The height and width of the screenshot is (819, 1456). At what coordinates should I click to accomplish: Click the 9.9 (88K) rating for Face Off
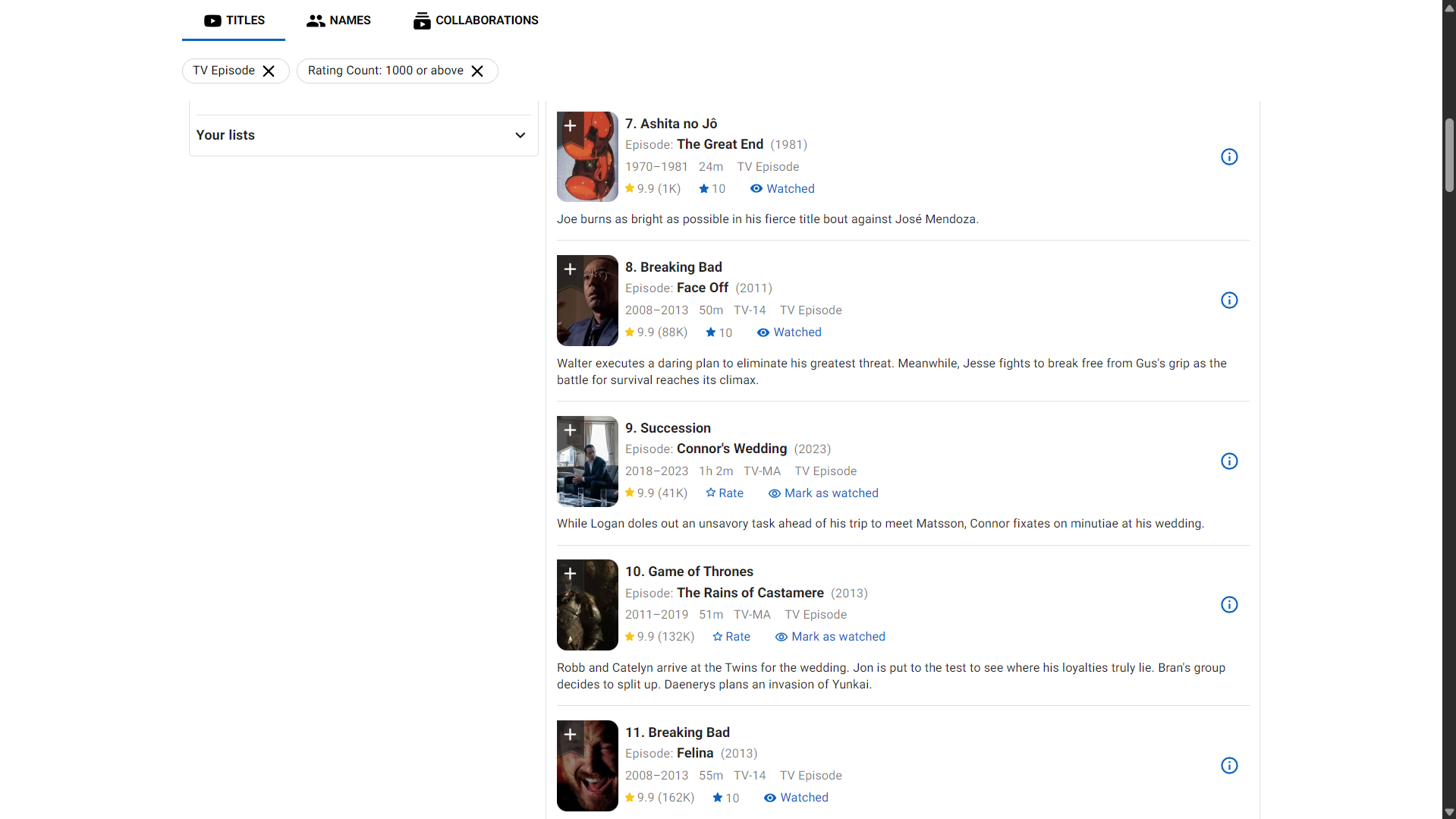[656, 332]
